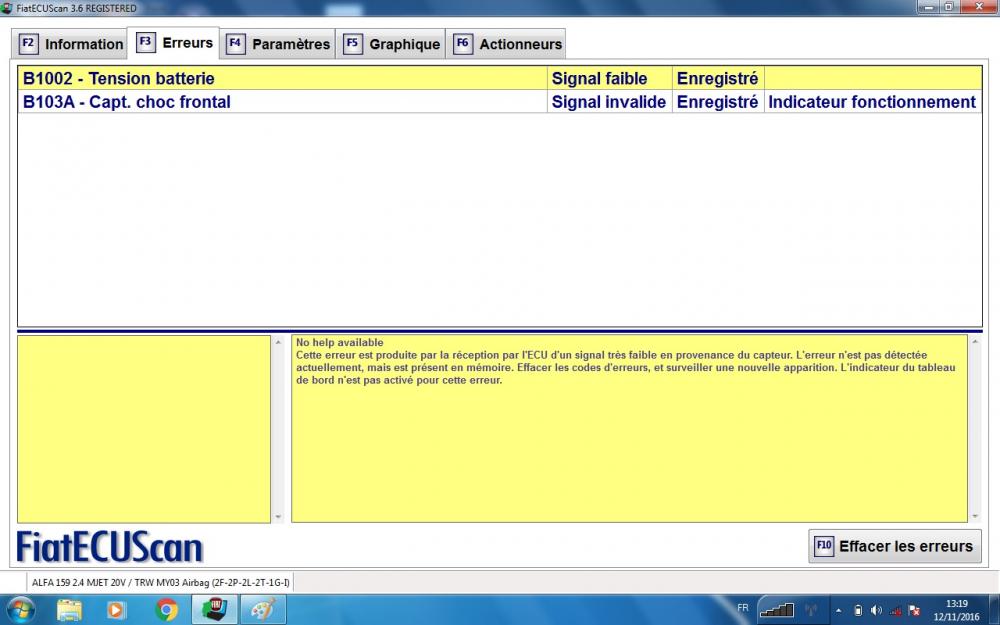The height and width of the screenshot is (625, 1000).
Task: Click the signal strength bars tray icon
Action: pos(777,610)
